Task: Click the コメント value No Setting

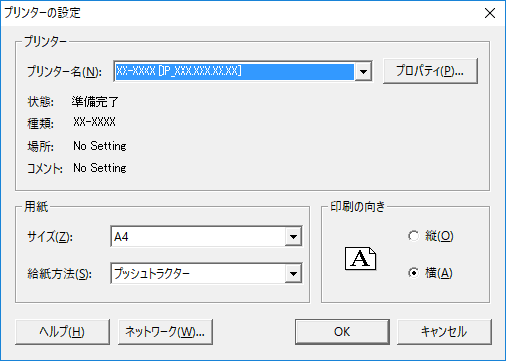Action: 100,168
